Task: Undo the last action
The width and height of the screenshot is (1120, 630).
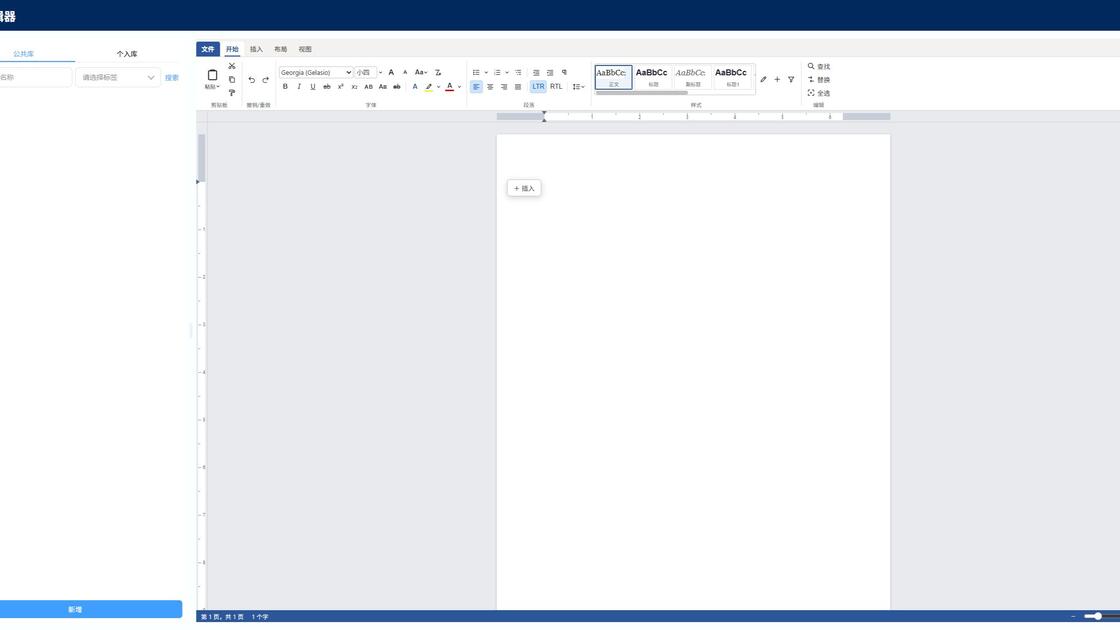Action: pyautogui.click(x=251, y=80)
